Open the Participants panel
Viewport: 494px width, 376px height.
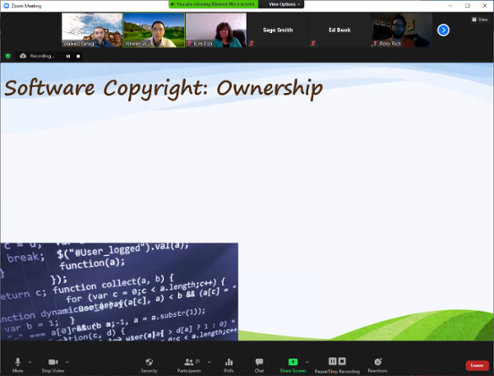(x=189, y=365)
